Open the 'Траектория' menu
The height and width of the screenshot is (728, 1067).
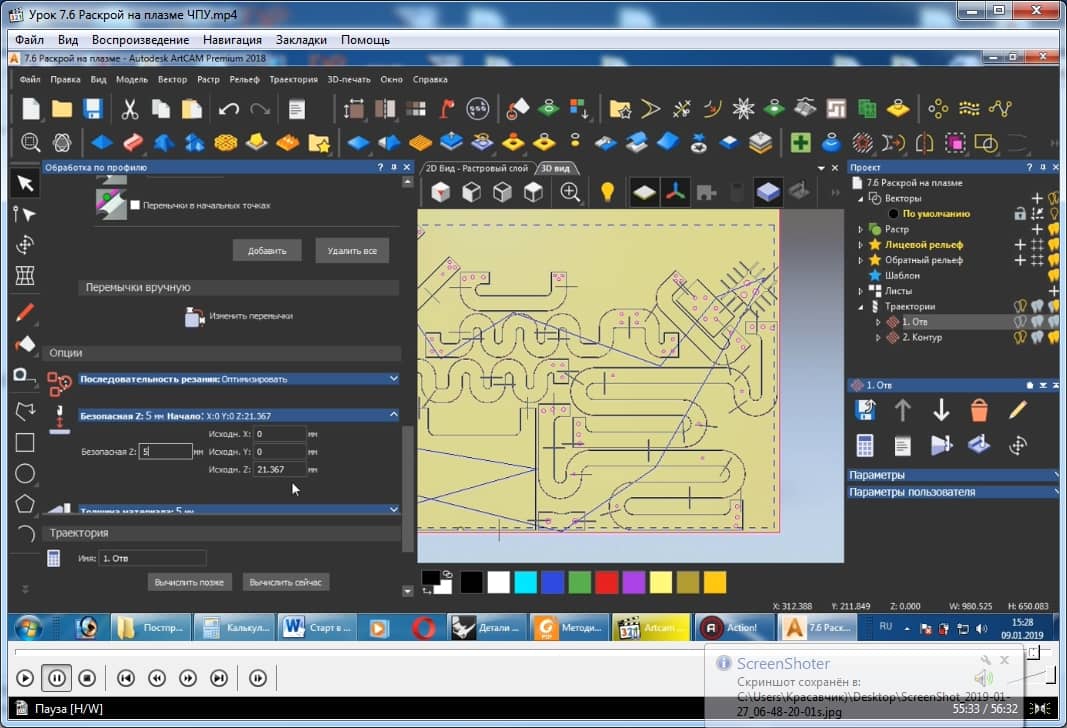tap(293, 79)
